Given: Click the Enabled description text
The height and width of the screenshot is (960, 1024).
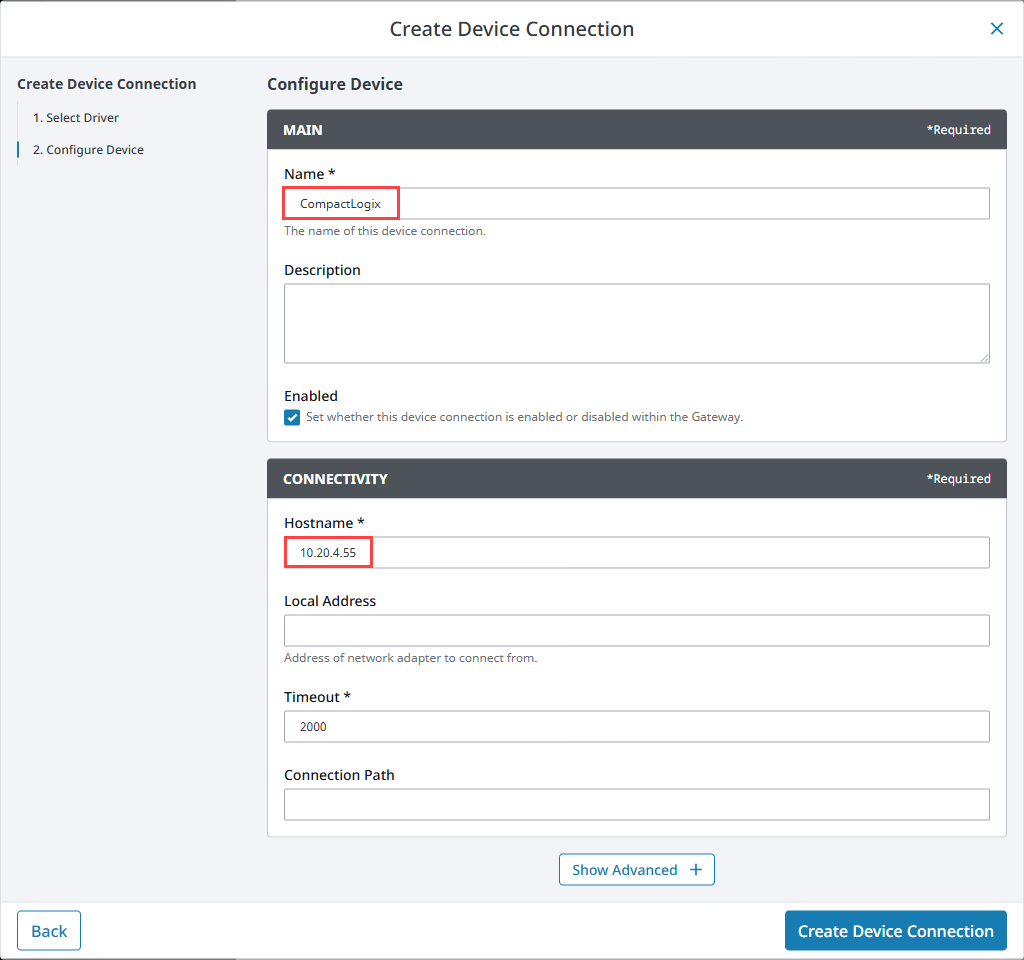Looking at the screenshot, I should [x=524, y=417].
